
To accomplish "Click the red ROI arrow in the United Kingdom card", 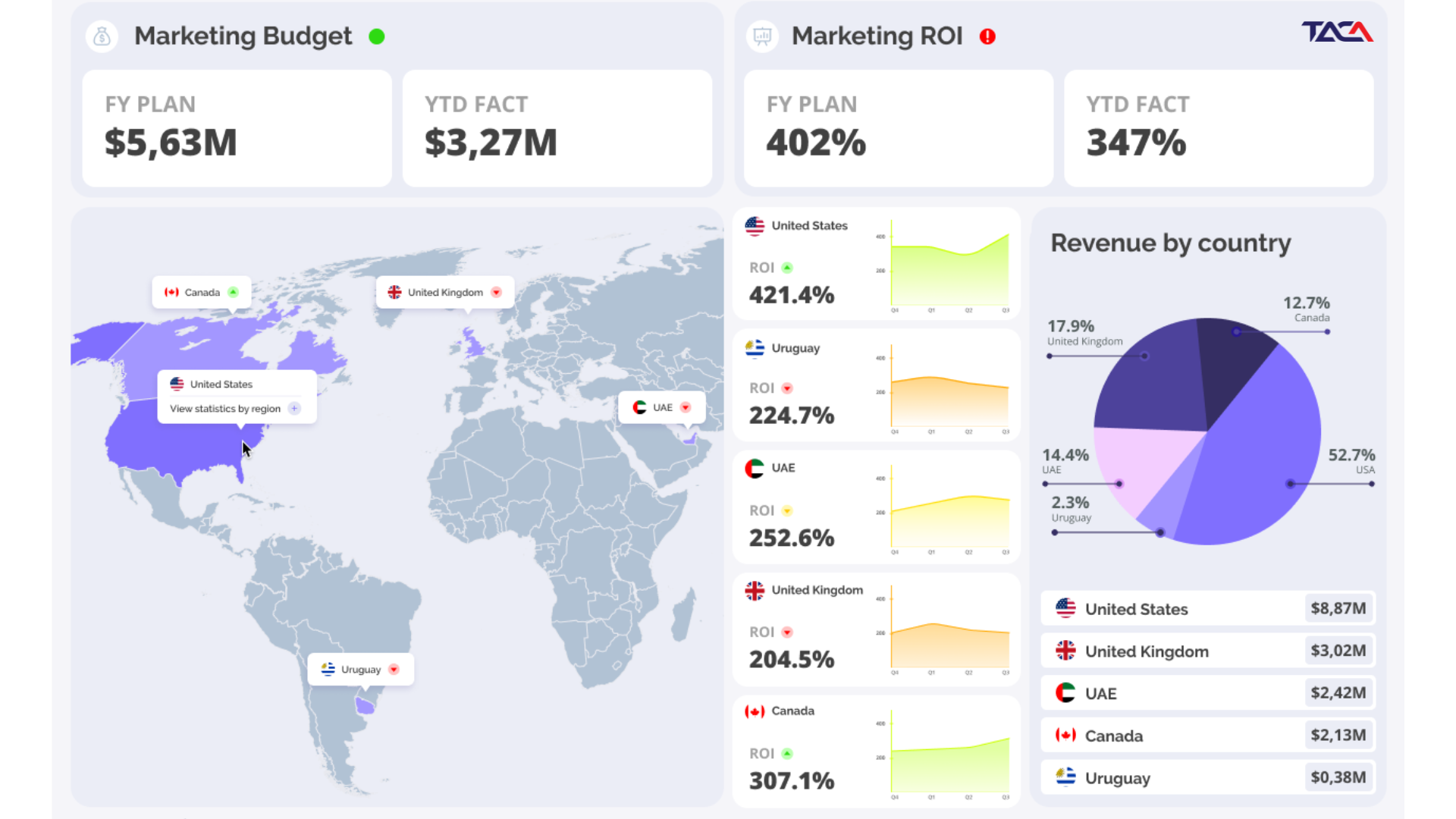I will tap(787, 632).
